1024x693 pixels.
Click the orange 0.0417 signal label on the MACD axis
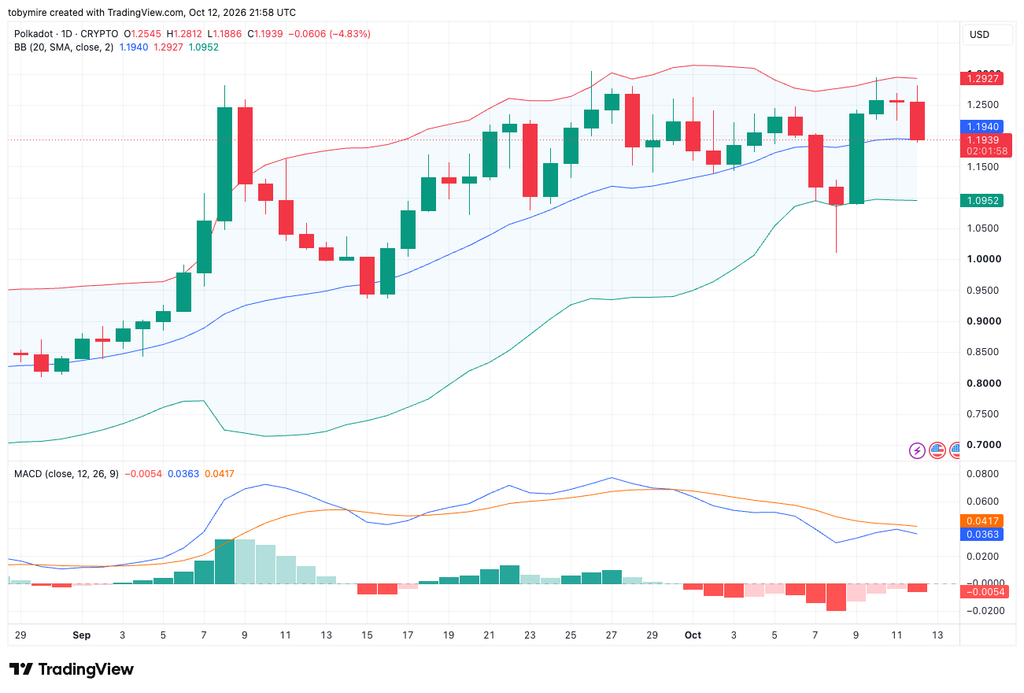click(x=982, y=521)
